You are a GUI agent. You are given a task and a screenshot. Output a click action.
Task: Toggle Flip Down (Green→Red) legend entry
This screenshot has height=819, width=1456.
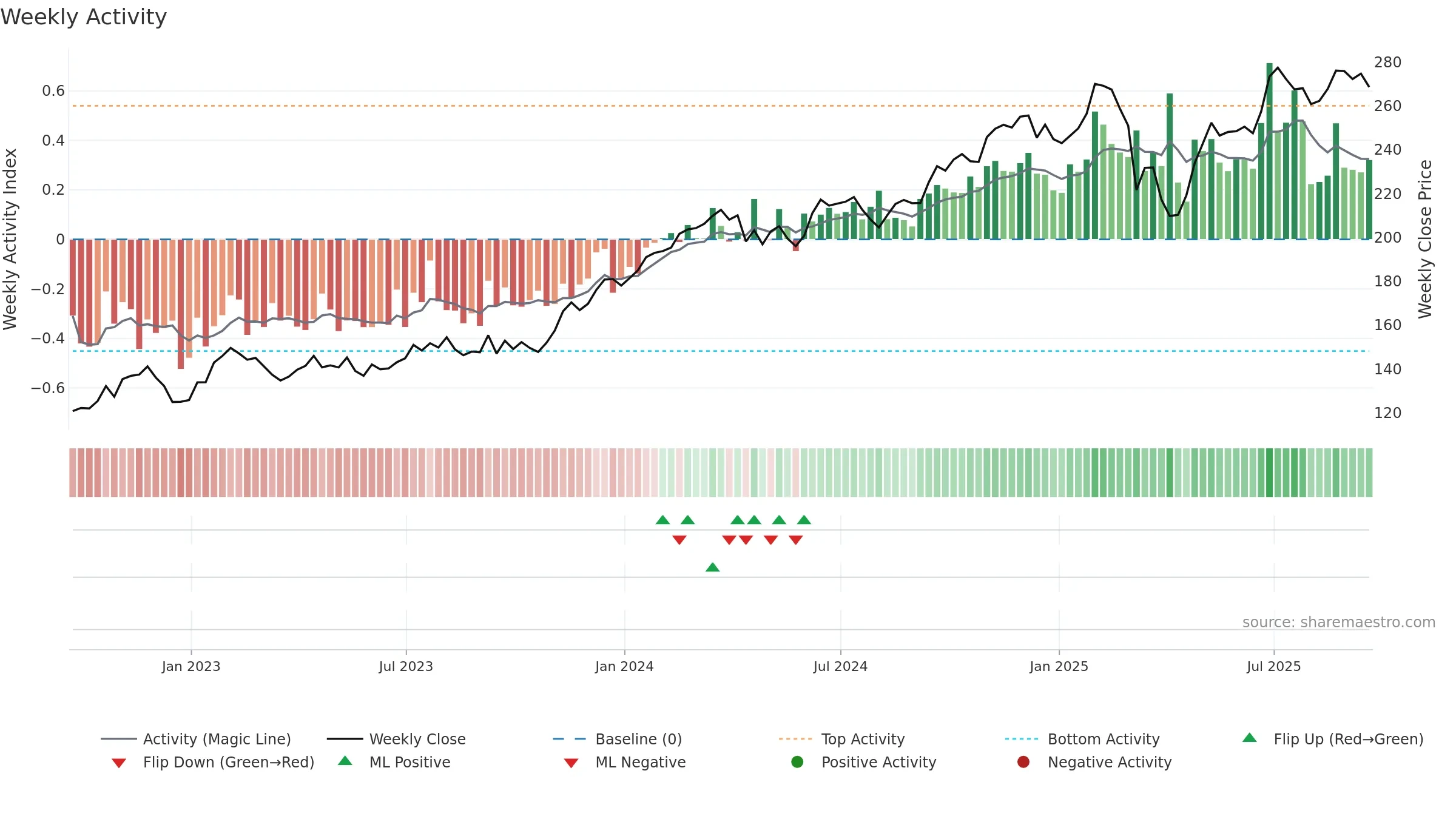pyautogui.click(x=212, y=762)
